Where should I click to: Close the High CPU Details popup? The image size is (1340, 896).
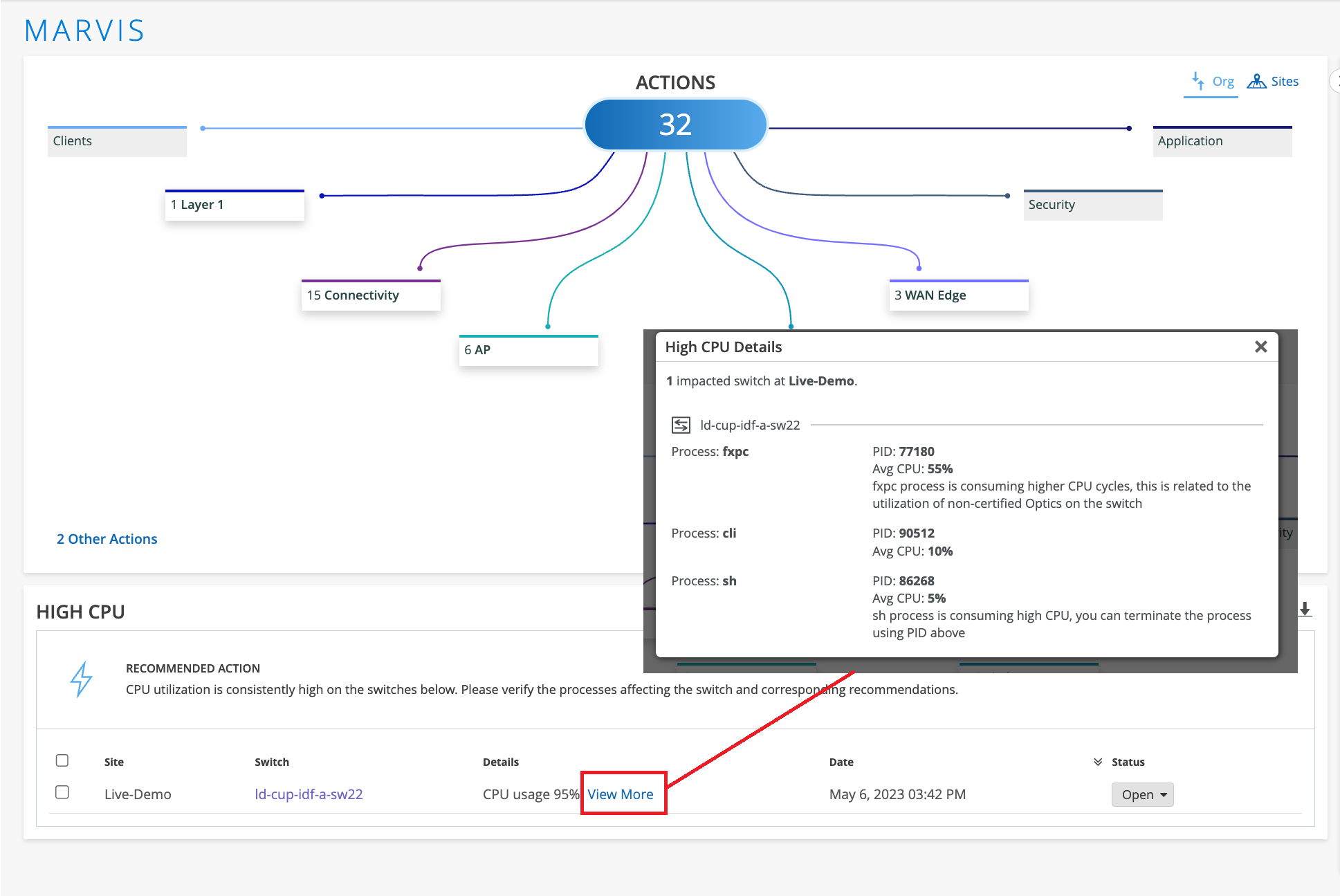[x=1260, y=347]
